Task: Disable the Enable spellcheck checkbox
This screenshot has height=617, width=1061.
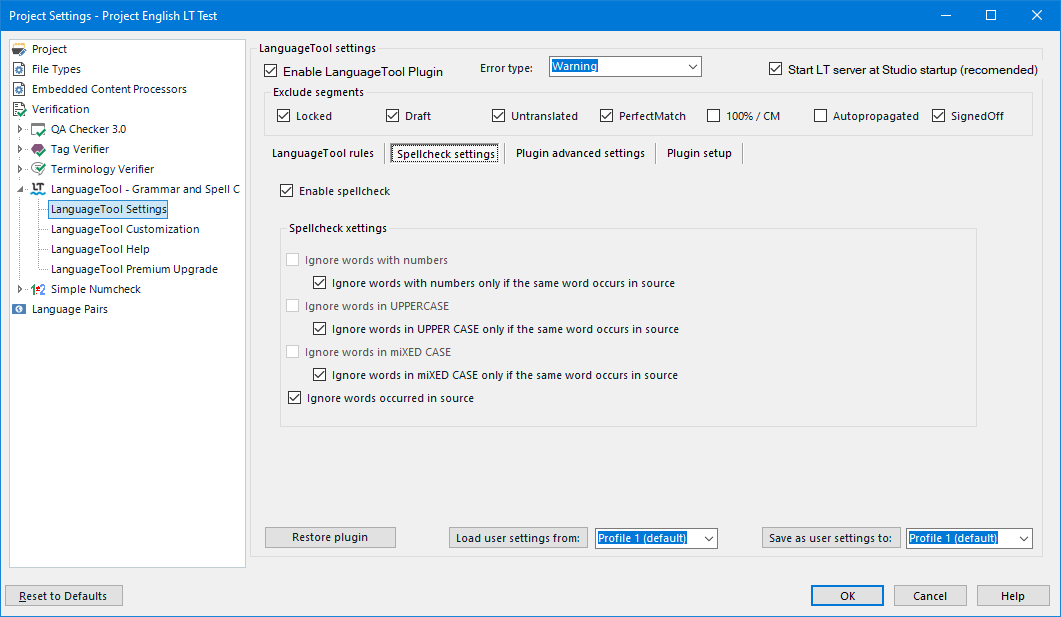Action: pyautogui.click(x=287, y=191)
